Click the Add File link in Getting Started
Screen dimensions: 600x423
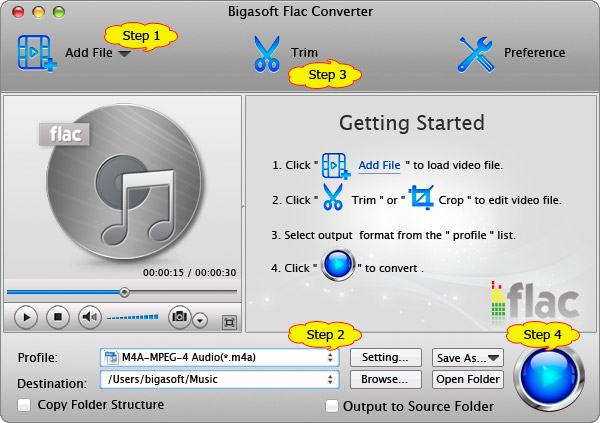[x=379, y=165]
